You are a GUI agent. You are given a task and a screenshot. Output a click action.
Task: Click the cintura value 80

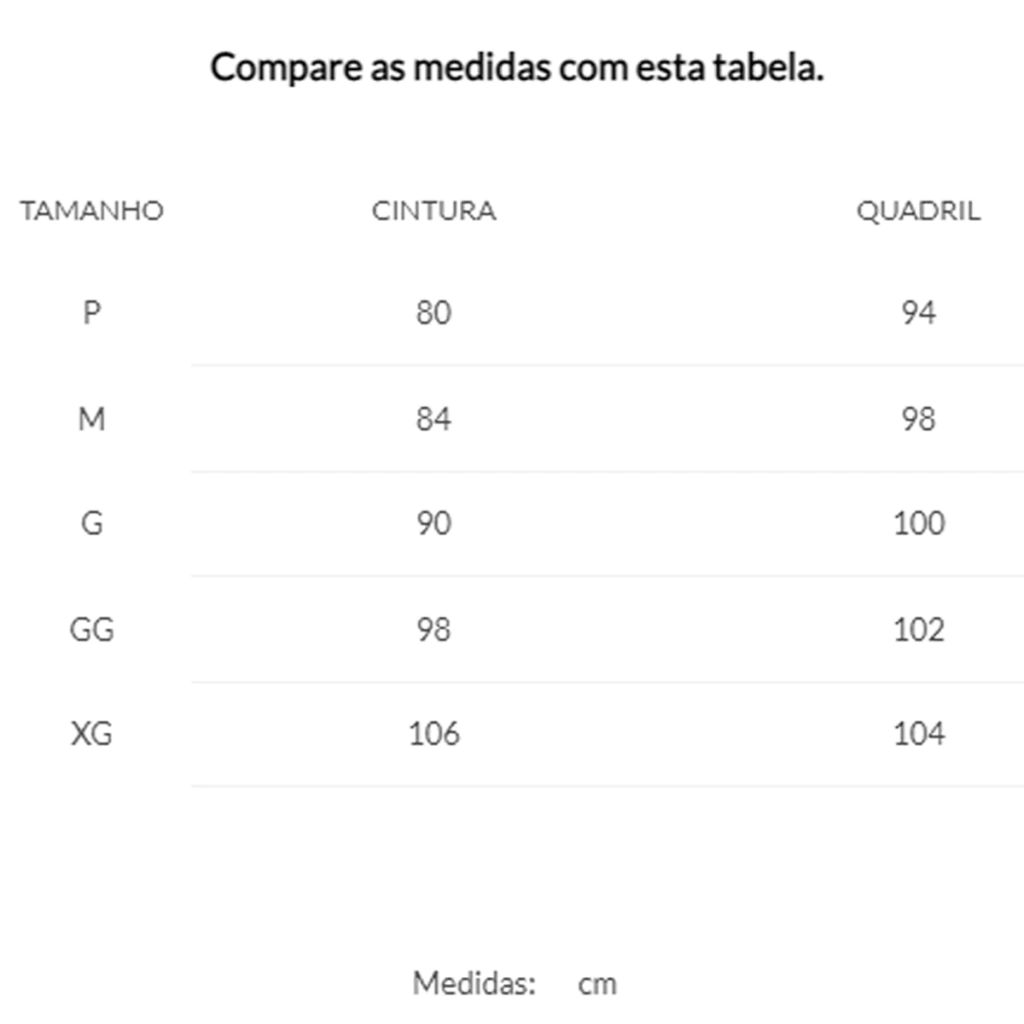point(434,312)
